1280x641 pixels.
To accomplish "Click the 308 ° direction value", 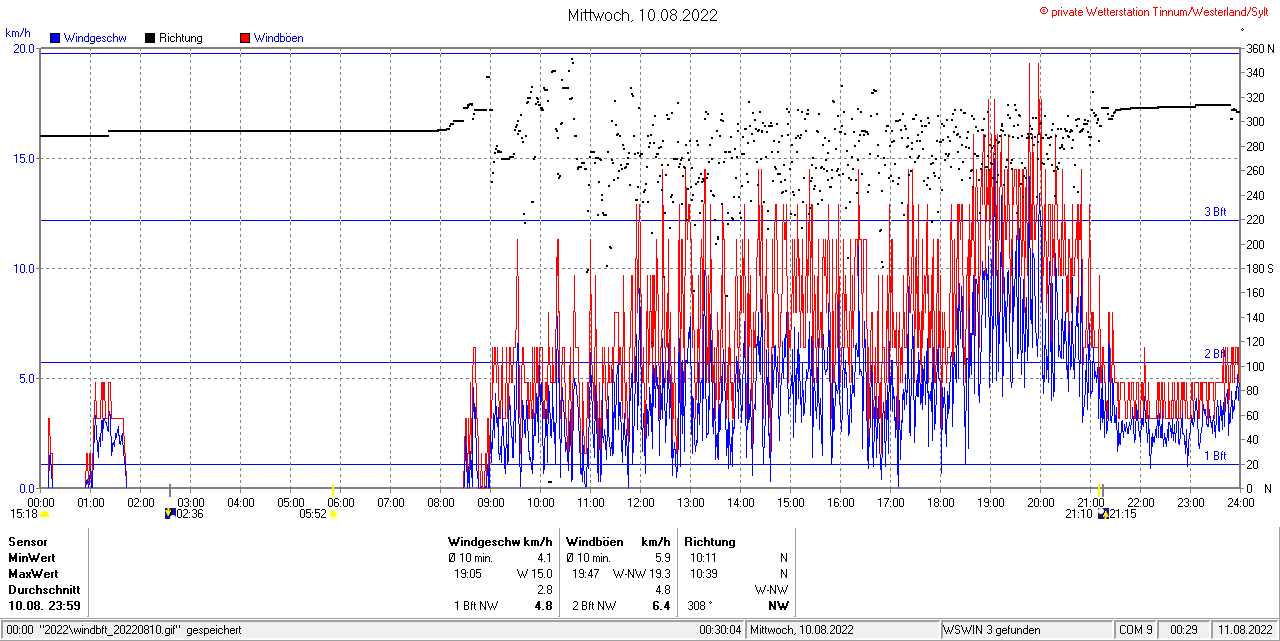I will point(700,606).
